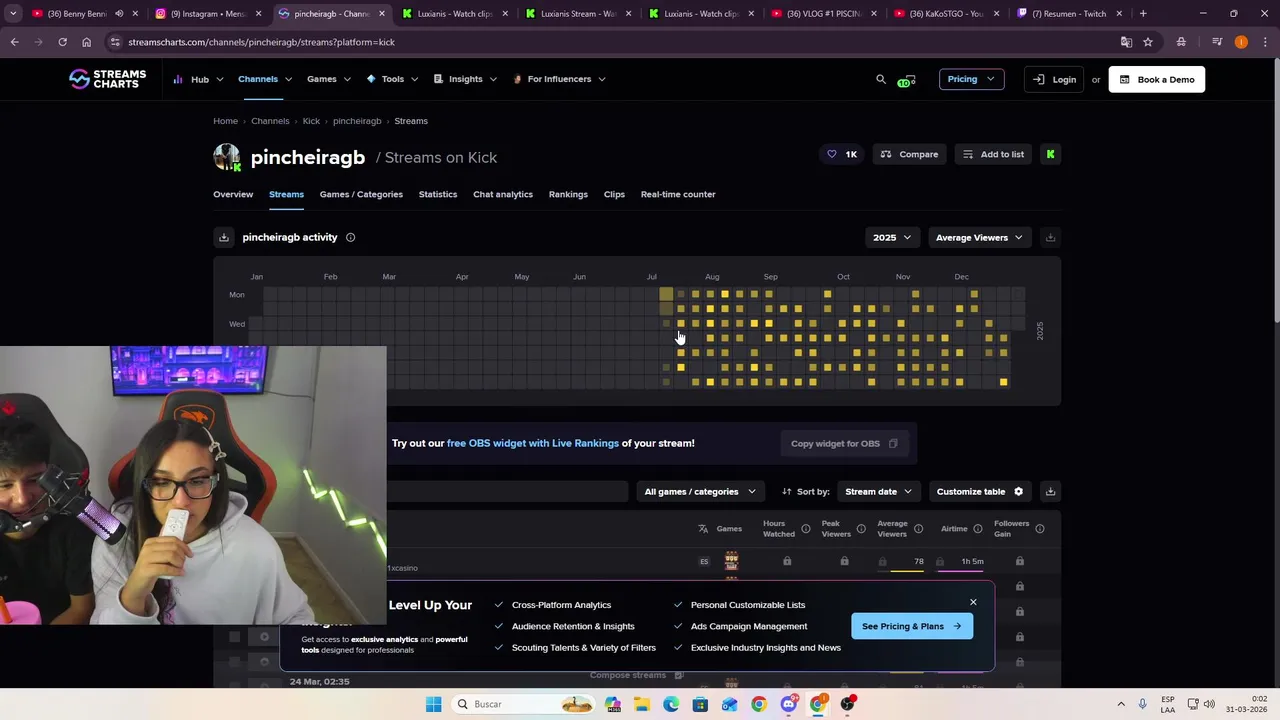This screenshot has height=720, width=1280.
Task: Export the streams table with download icon
Action: point(1050,491)
